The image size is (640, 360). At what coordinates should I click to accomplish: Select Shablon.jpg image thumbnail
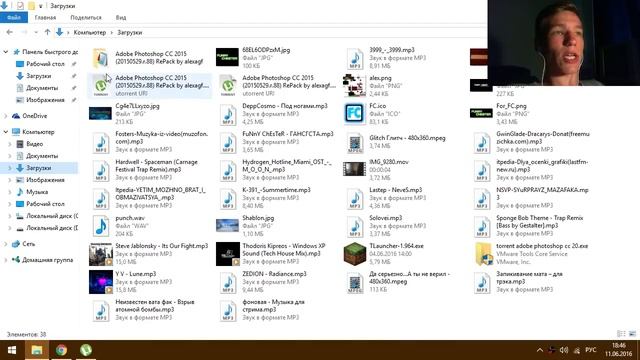tap(227, 225)
